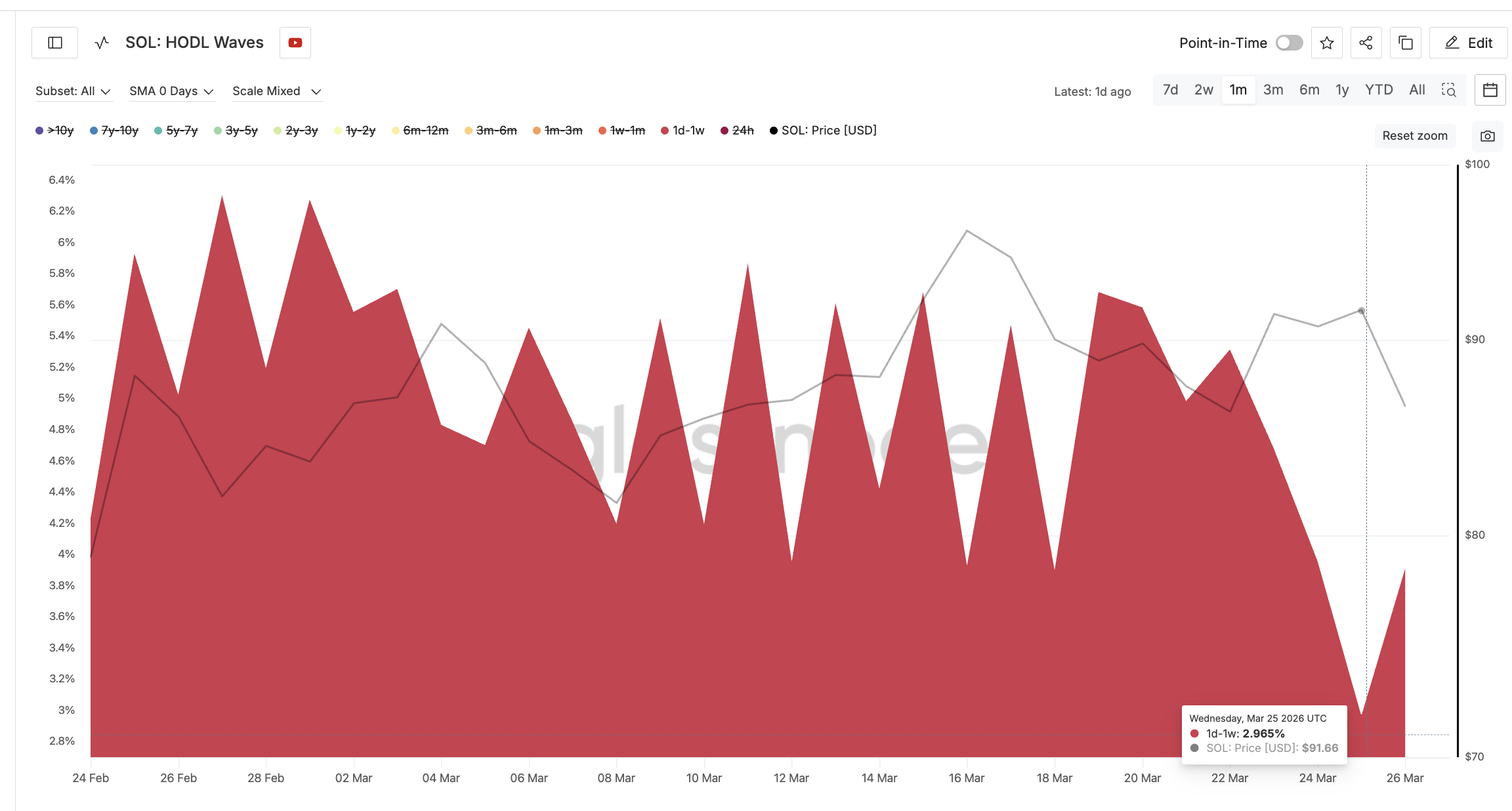Open the YouTube tutorial video icon
The image size is (1512, 811).
click(295, 42)
